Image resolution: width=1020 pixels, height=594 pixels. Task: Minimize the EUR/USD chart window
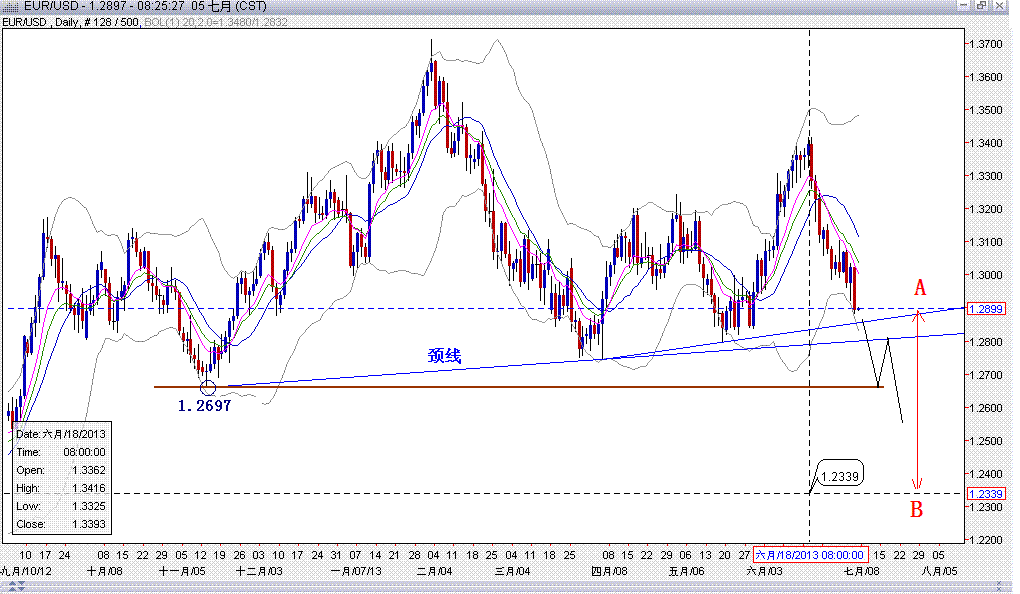coord(964,6)
